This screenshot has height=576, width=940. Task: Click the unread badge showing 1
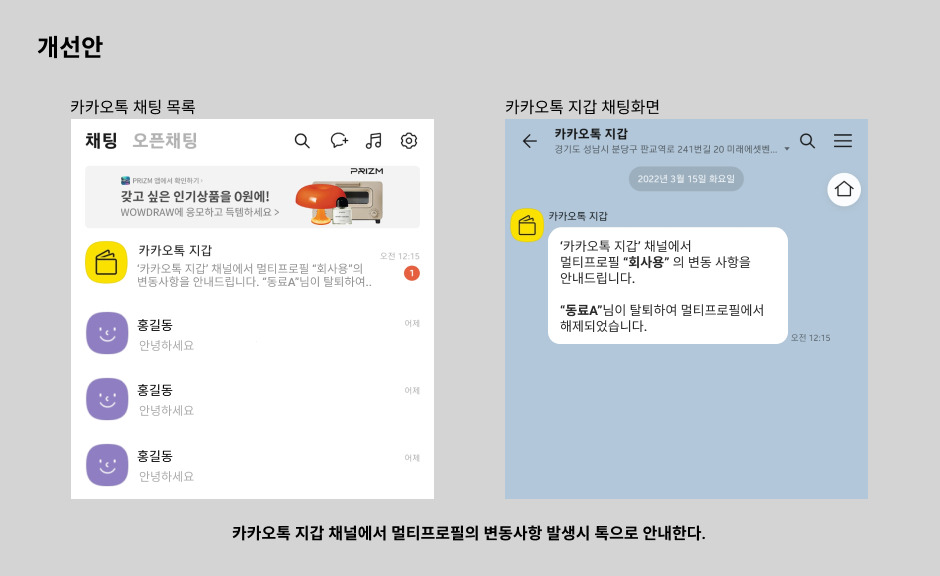point(412,273)
